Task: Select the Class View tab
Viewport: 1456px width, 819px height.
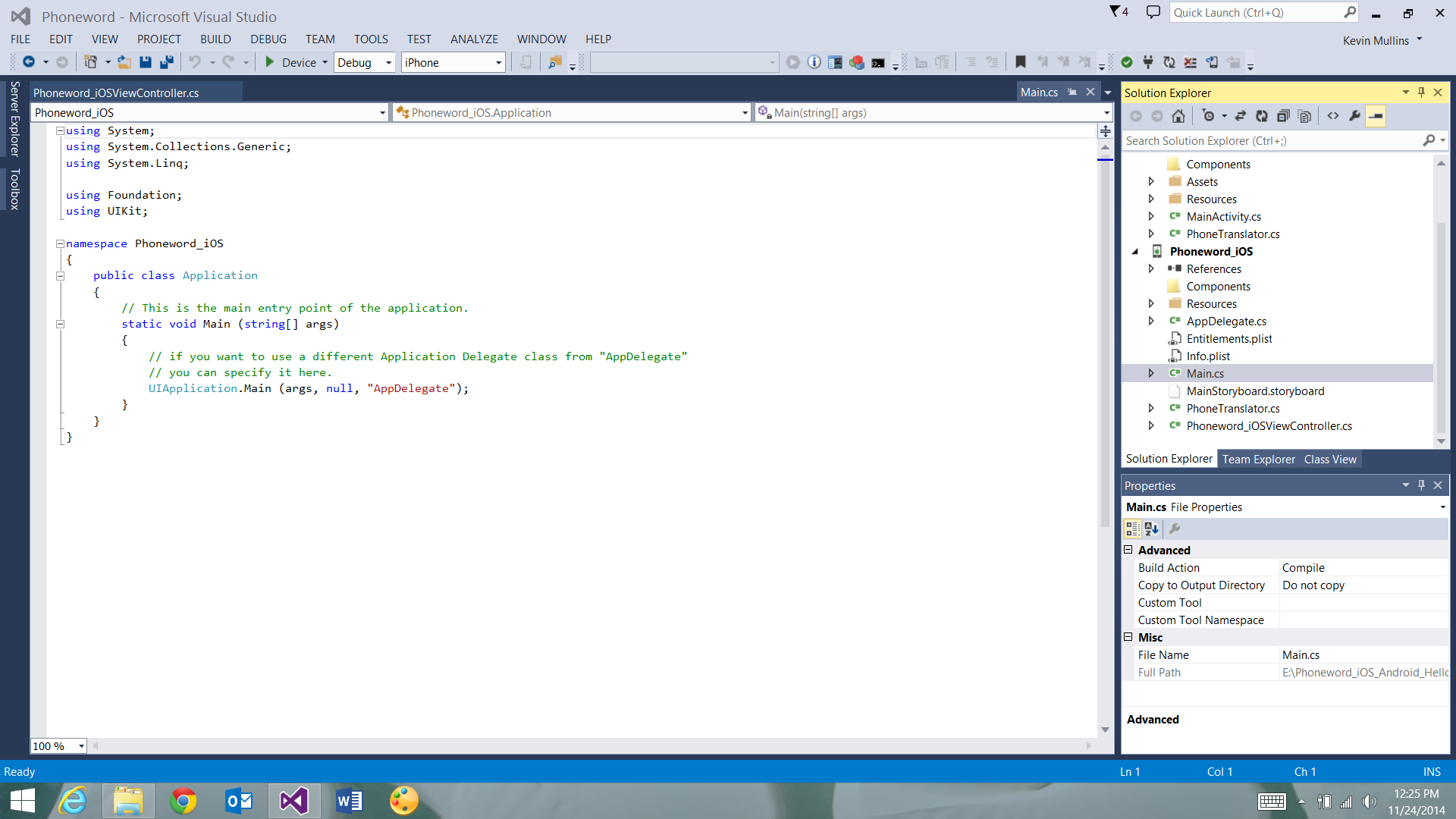Action: (x=1330, y=458)
